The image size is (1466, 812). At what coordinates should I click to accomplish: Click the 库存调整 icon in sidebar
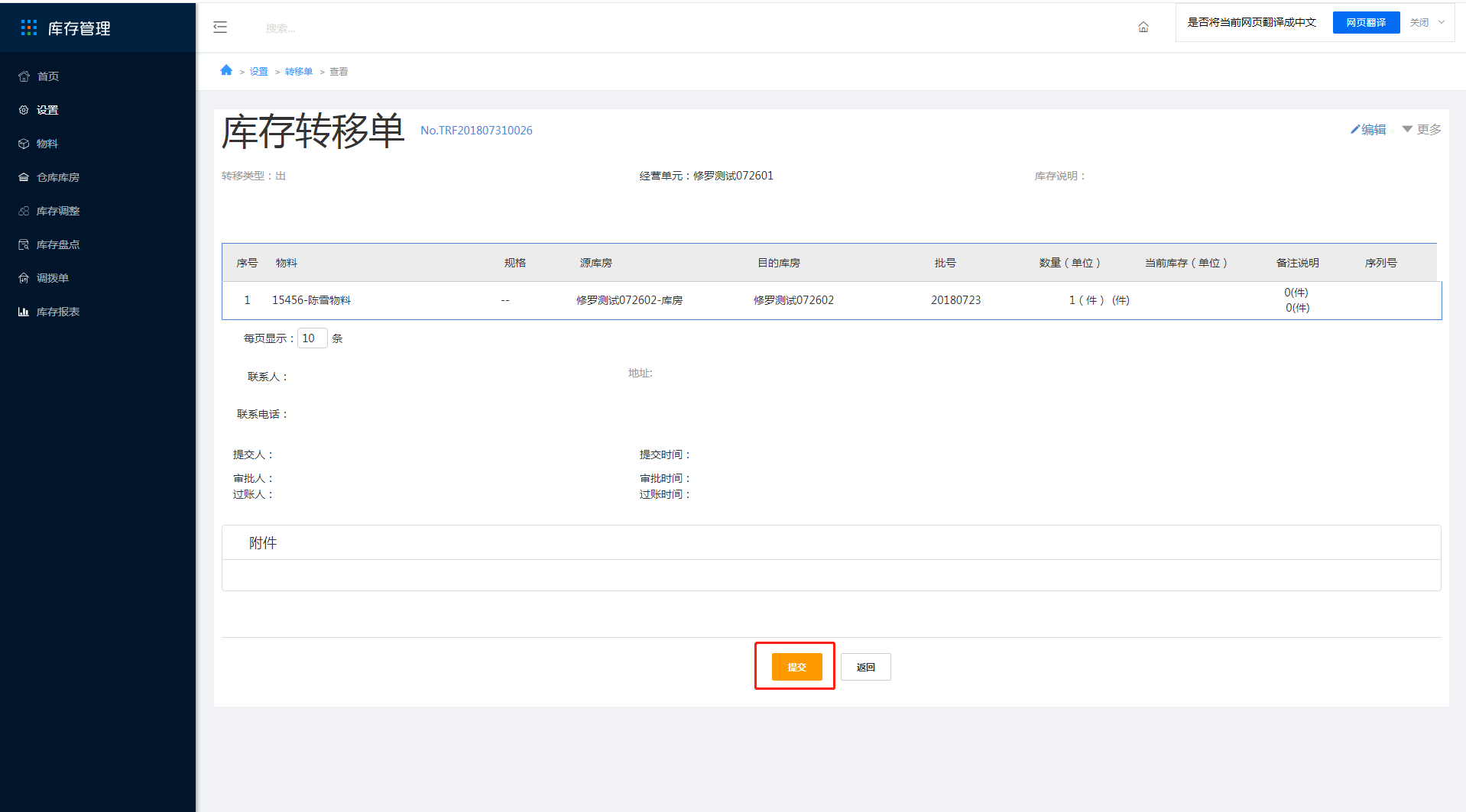coord(24,211)
